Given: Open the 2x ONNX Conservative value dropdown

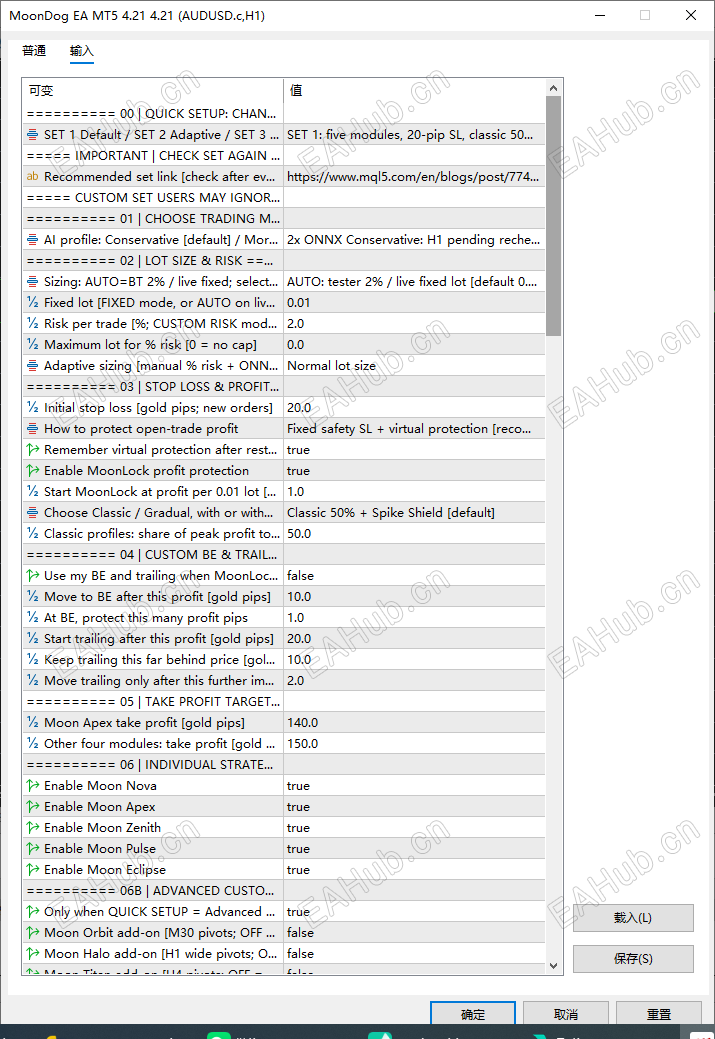Looking at the screenshot, I should click(x=414, y=239).
